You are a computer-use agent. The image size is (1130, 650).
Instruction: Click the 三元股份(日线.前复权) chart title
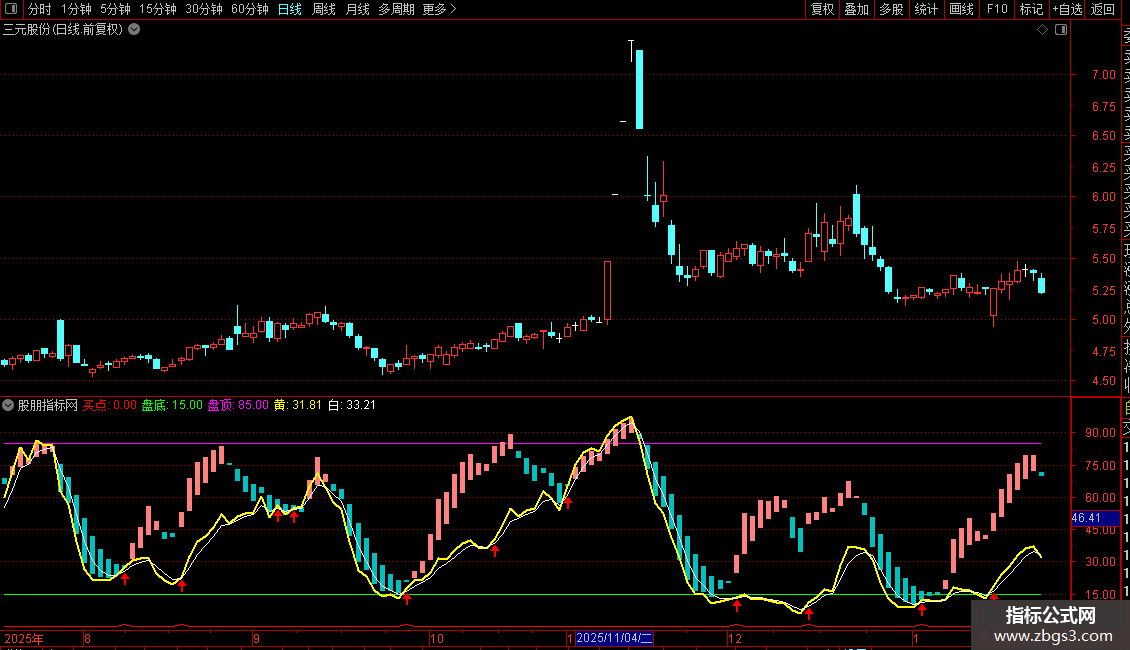click(x=63, y=30)
